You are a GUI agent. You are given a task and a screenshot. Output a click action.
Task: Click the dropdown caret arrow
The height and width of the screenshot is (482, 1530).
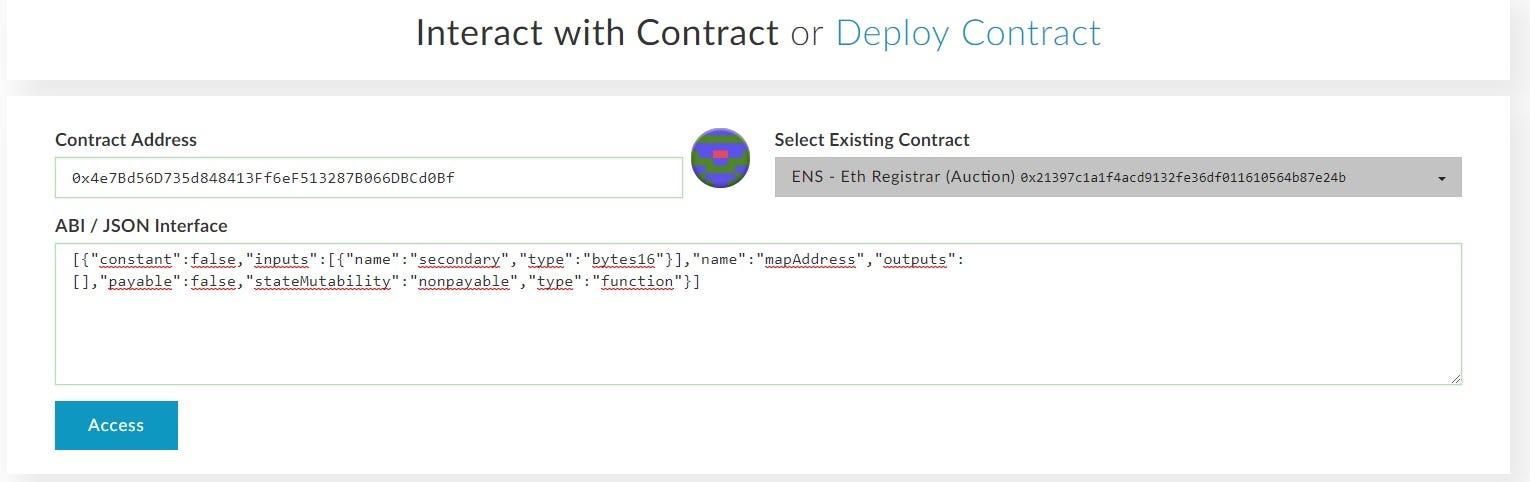coord(1442,178)
